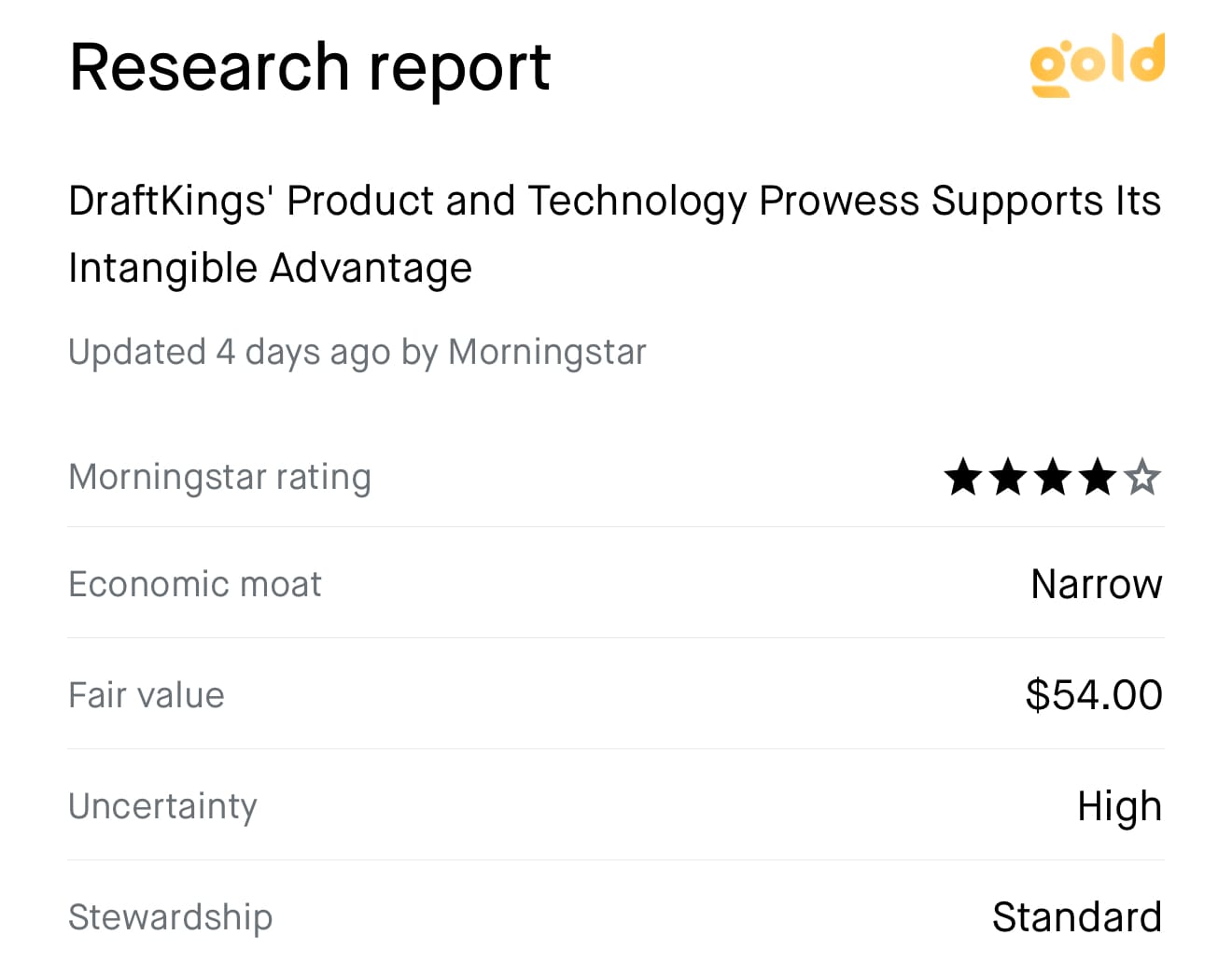
Task: Click the word Morningstar in the updated line
Action: 547,353
